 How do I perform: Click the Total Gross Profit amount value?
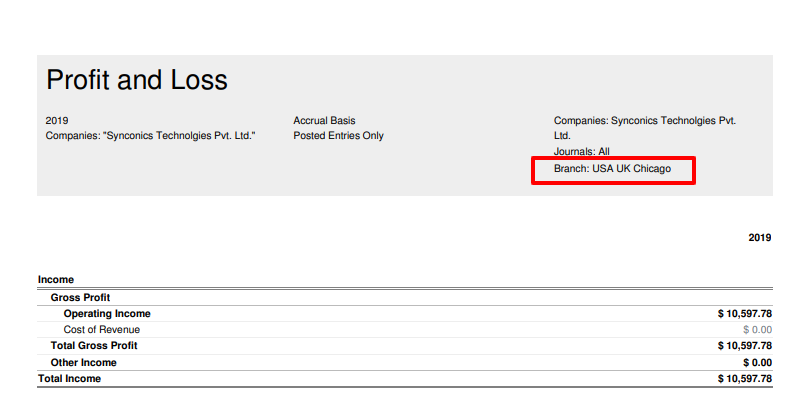click(x=744, y=345)
